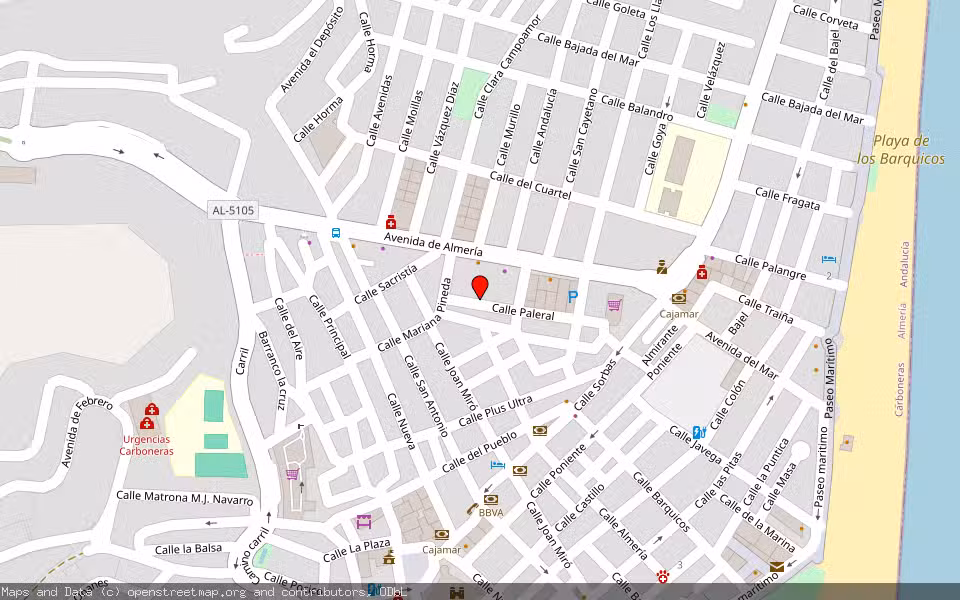960x600 pixels.
Task: Click the Calle Barquicos label
Action: tap(661, 502)
